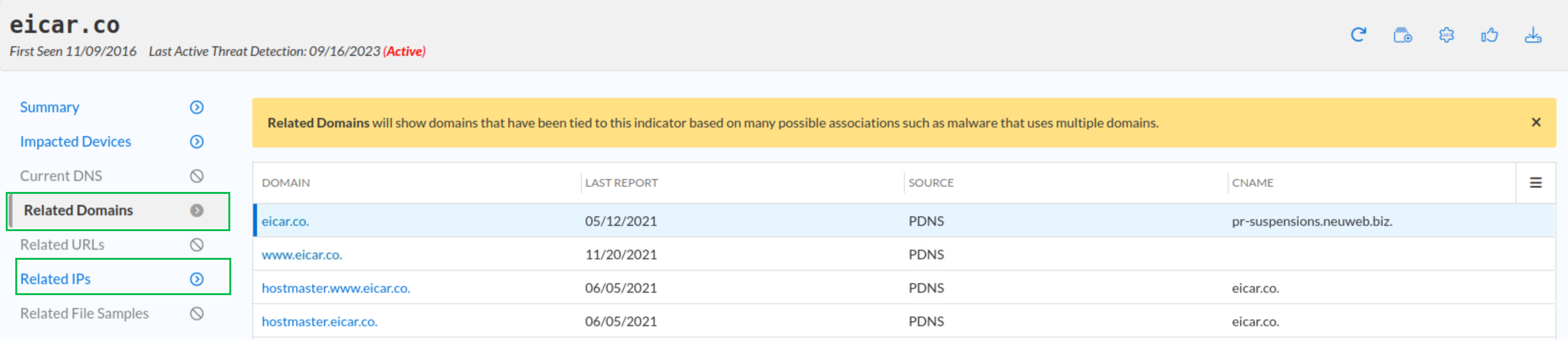The image size is (1568, 340).
Task: Go to the Related IPs section
Action: (x=55, y=279)
